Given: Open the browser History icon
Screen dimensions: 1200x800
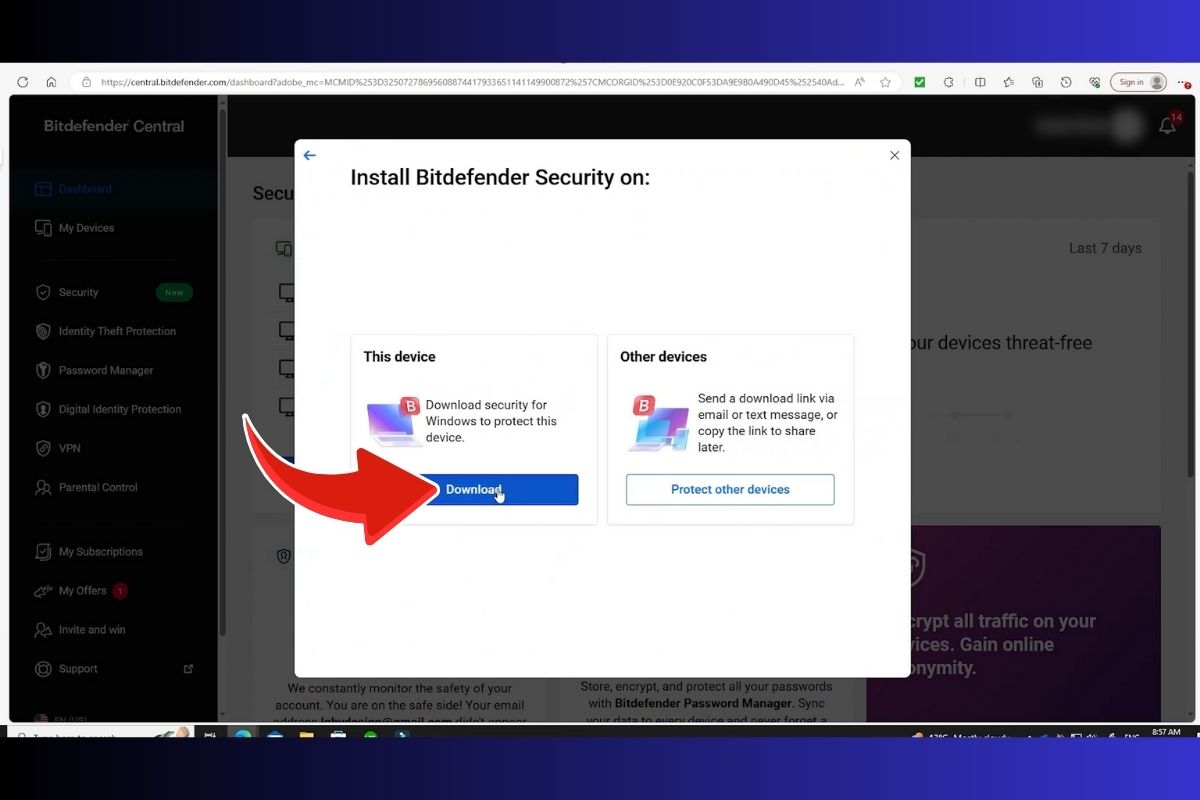Looking at the screenshot, I should (1066, 82).
